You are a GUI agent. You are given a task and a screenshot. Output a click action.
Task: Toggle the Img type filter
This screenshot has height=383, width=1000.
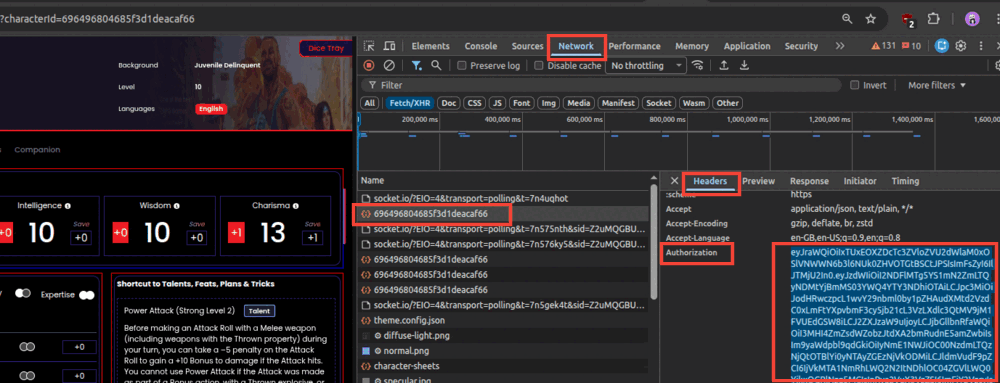pyautogui.click(x=548, y=103)
